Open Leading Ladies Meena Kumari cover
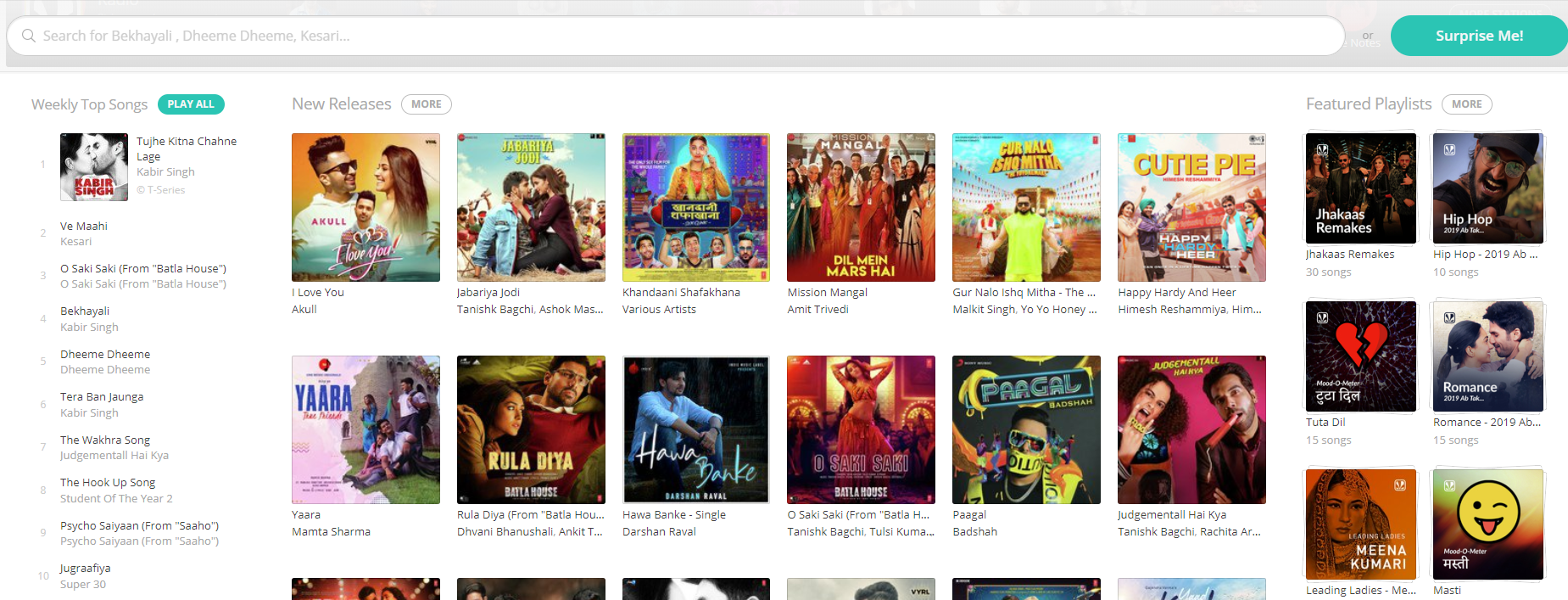1568x600 pixels. [x=1360, y=524]
